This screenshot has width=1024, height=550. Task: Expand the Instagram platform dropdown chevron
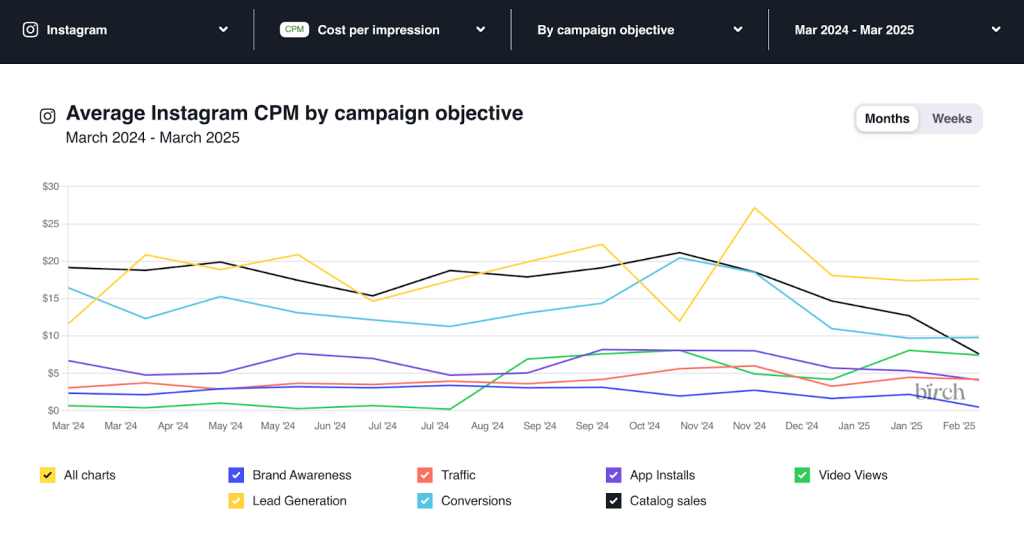point(223,30)
